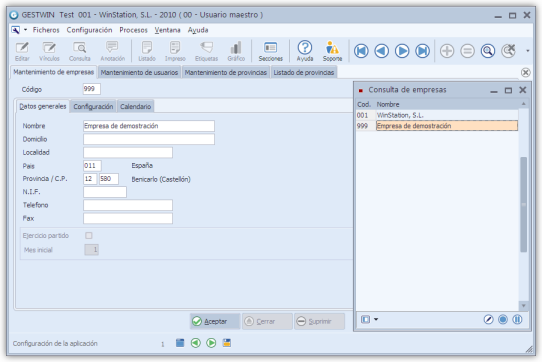Show the Gráfico chart tool
The image size is (542, 362).
pyautogui.click(x=236, y=51)
